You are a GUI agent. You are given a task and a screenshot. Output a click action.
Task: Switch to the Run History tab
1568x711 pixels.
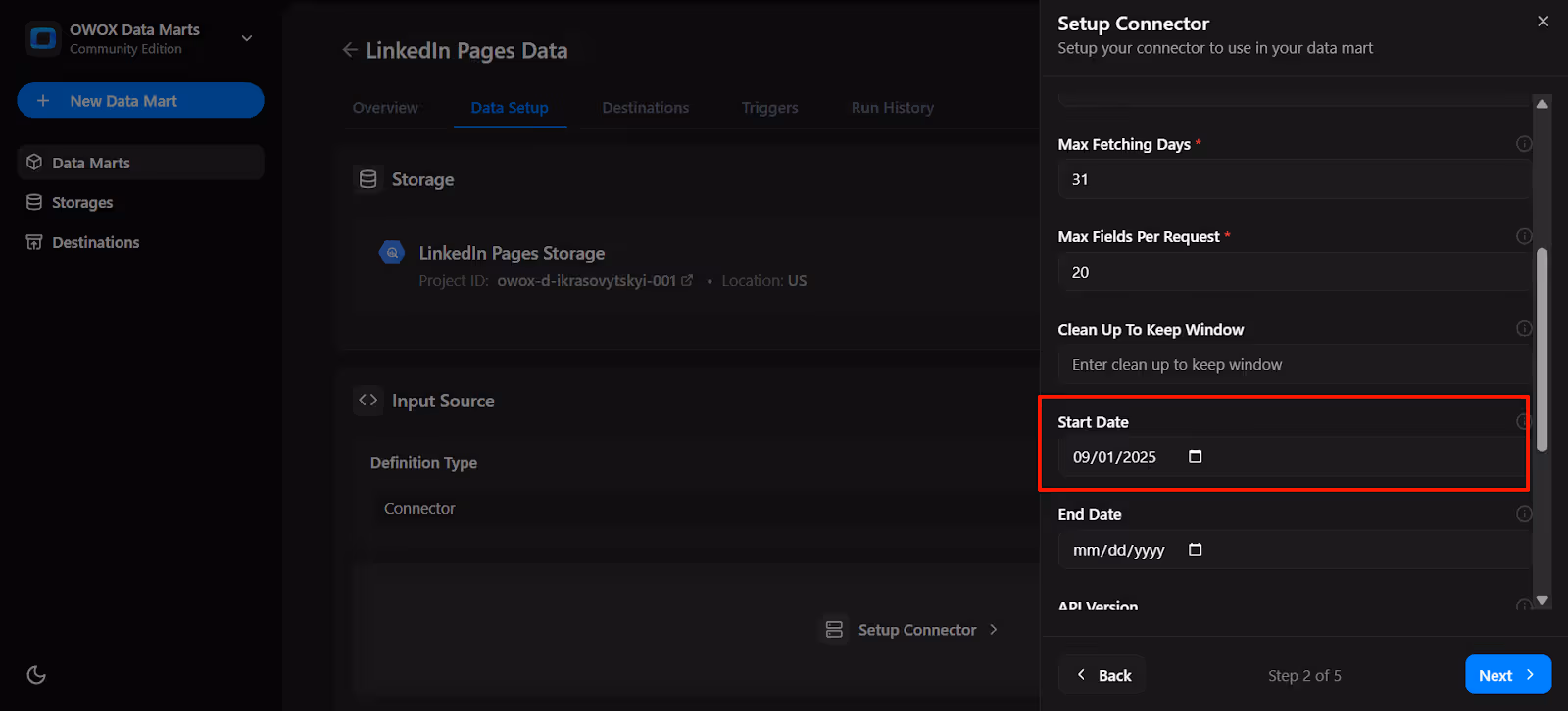point(893,108)
